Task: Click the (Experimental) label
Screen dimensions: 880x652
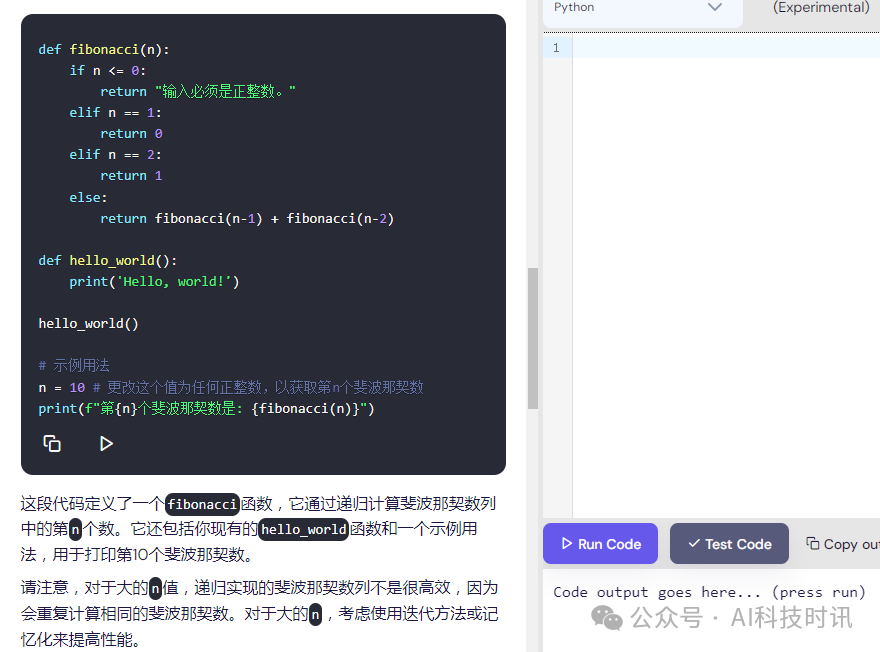Action: point(820,8)
